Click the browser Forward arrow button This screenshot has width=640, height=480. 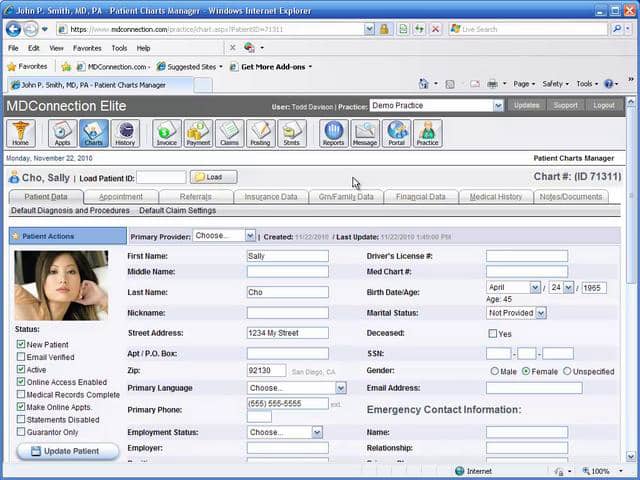pos(30,29)
